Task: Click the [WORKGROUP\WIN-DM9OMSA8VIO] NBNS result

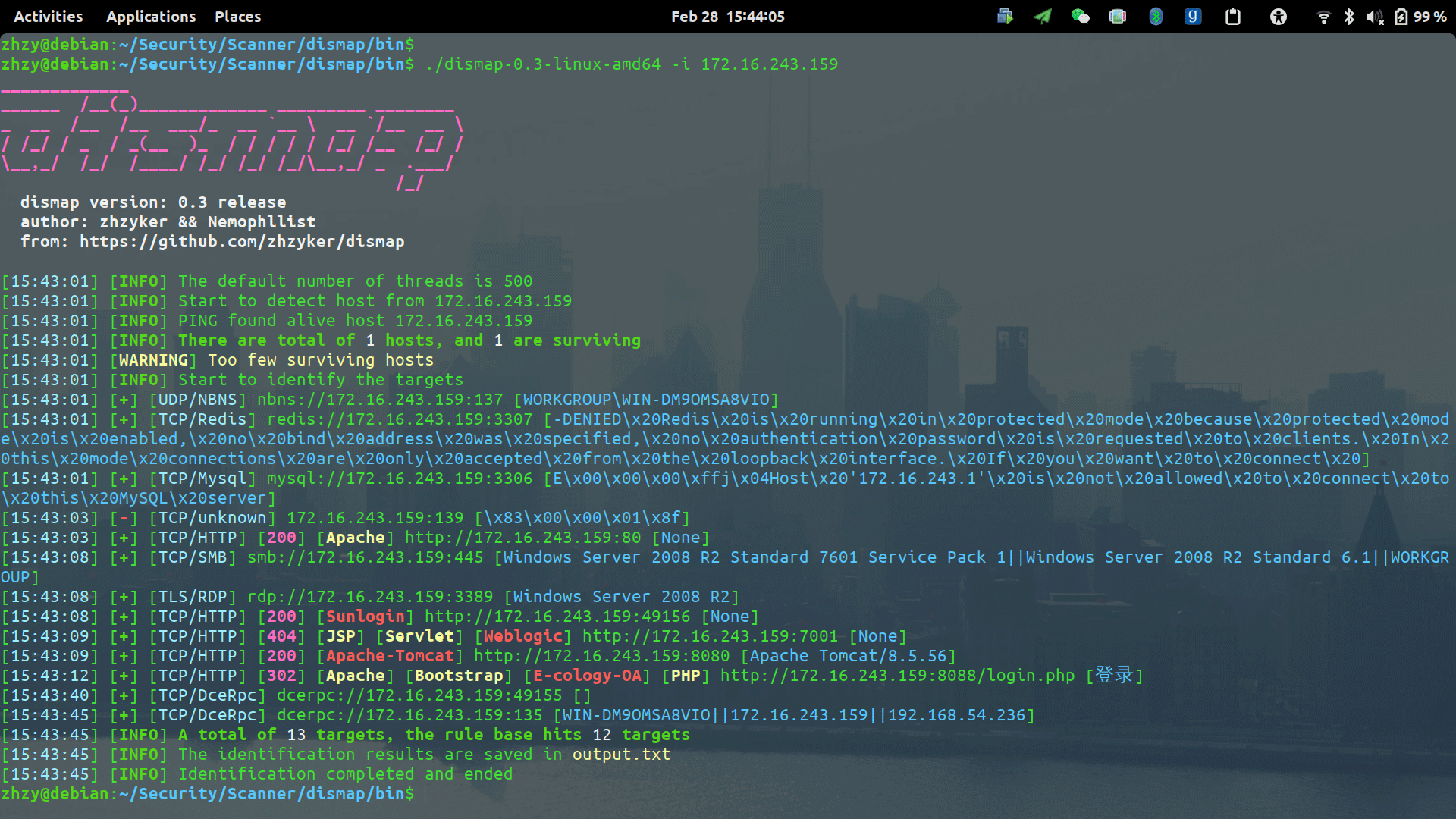Action: [x=647, y=399]
